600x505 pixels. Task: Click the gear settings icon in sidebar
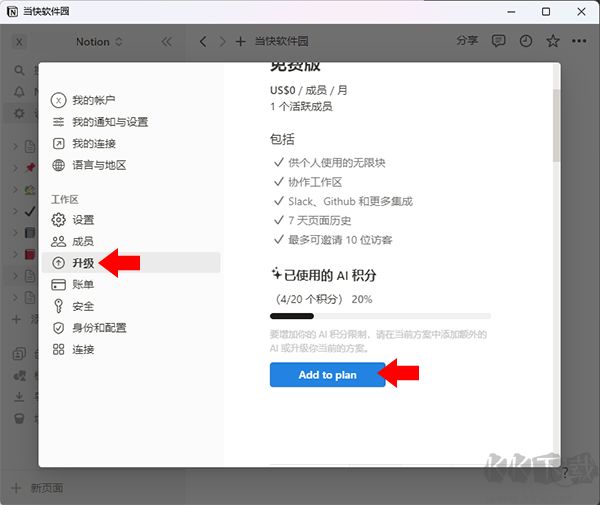tap(19, 113)
